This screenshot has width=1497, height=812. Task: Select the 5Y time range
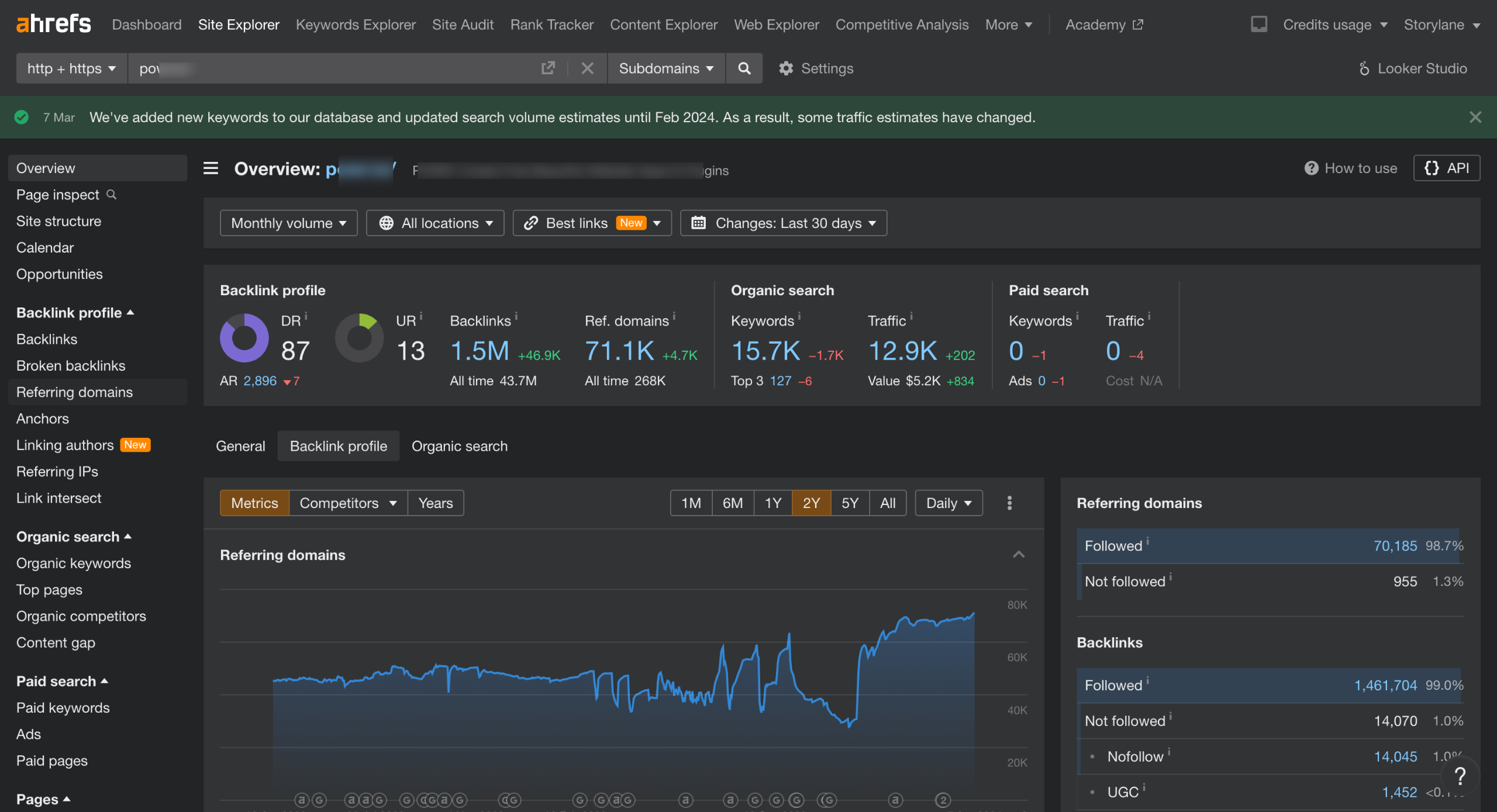850,503
